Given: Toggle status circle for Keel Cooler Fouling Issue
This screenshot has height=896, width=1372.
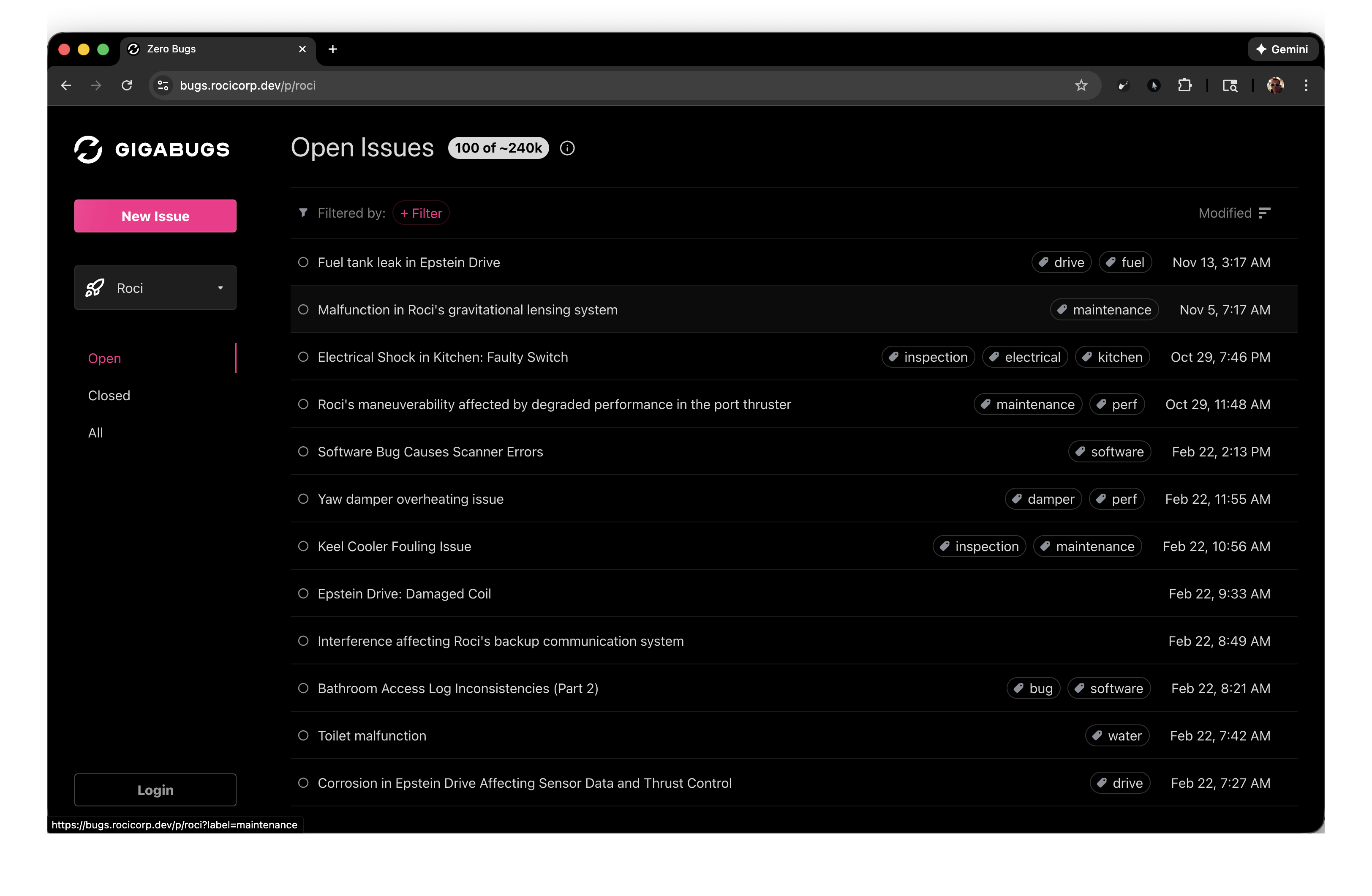Looking at the screenshot, I should coord(303,546).
